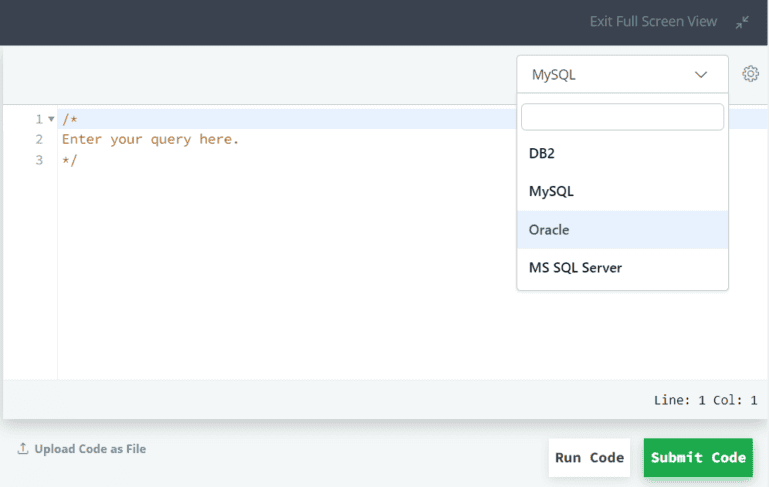Focus the dropdown search input field
This screenshot has width=769, height=487.
click(x=622, y=117)
